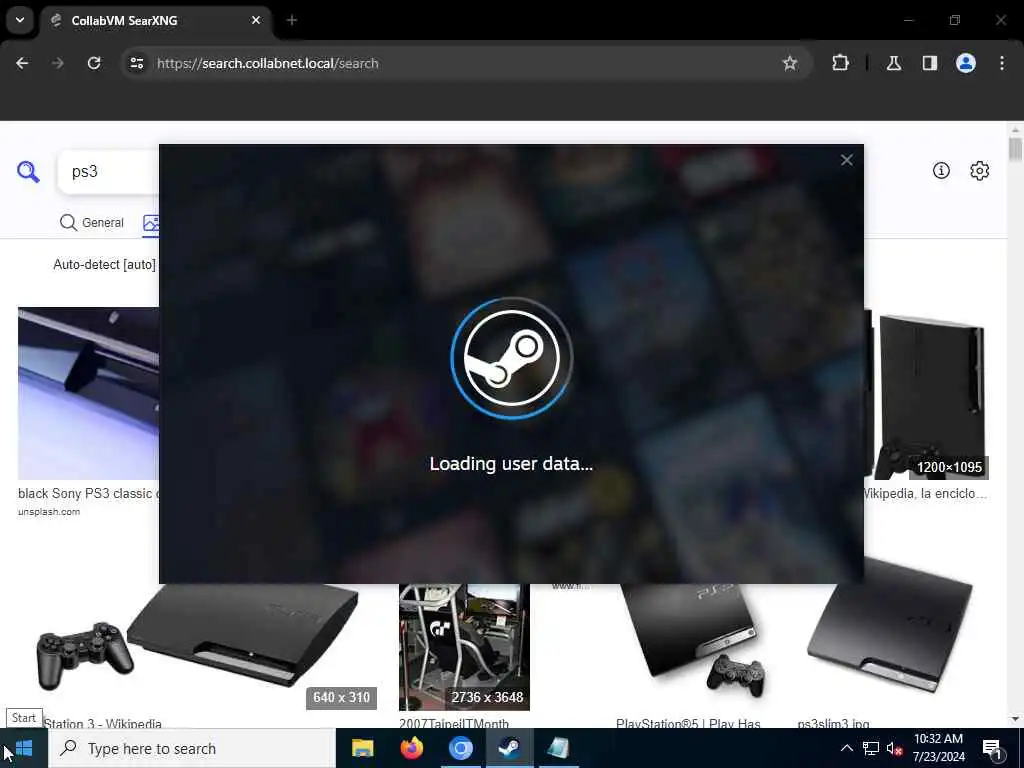
Task: Click the search field containing ps3
Action: click(x=108, y=172)
